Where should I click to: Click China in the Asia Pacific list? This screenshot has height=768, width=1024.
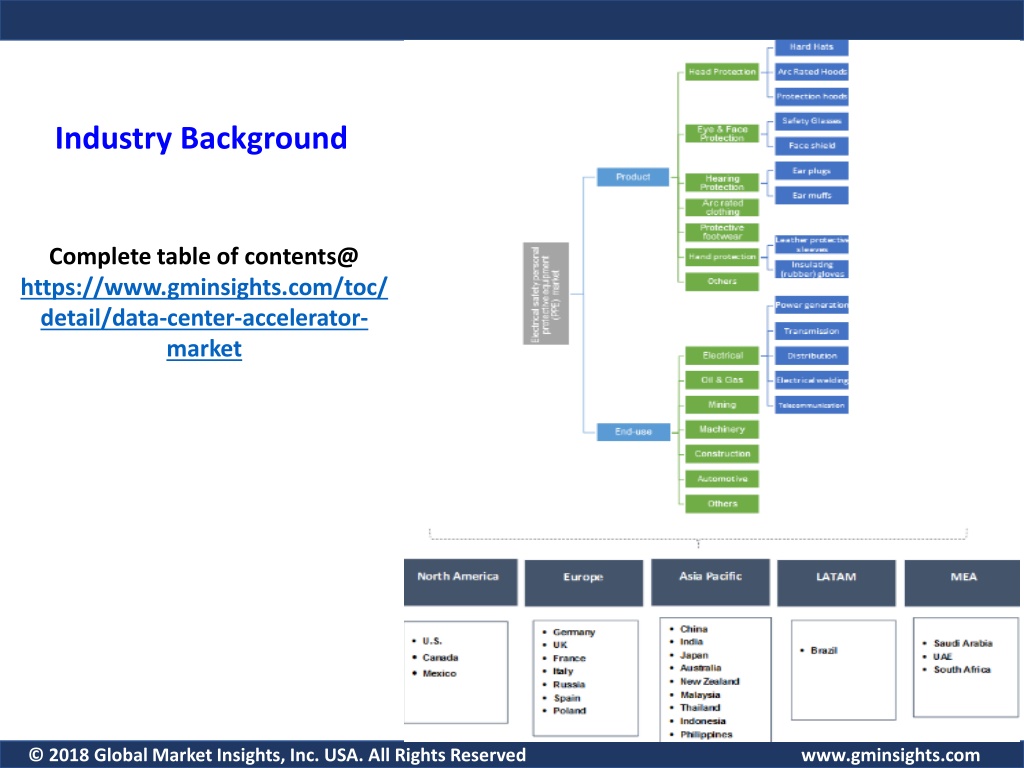[x=694, y=629]
